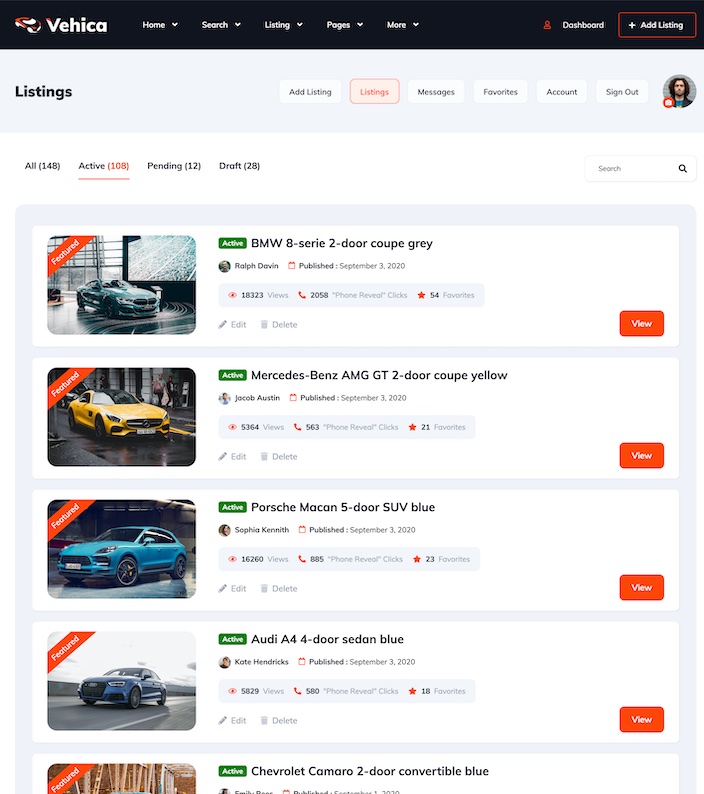
Task: Click the pencil icon for Mercedes-Benz listing
Action: coord(222,457)
